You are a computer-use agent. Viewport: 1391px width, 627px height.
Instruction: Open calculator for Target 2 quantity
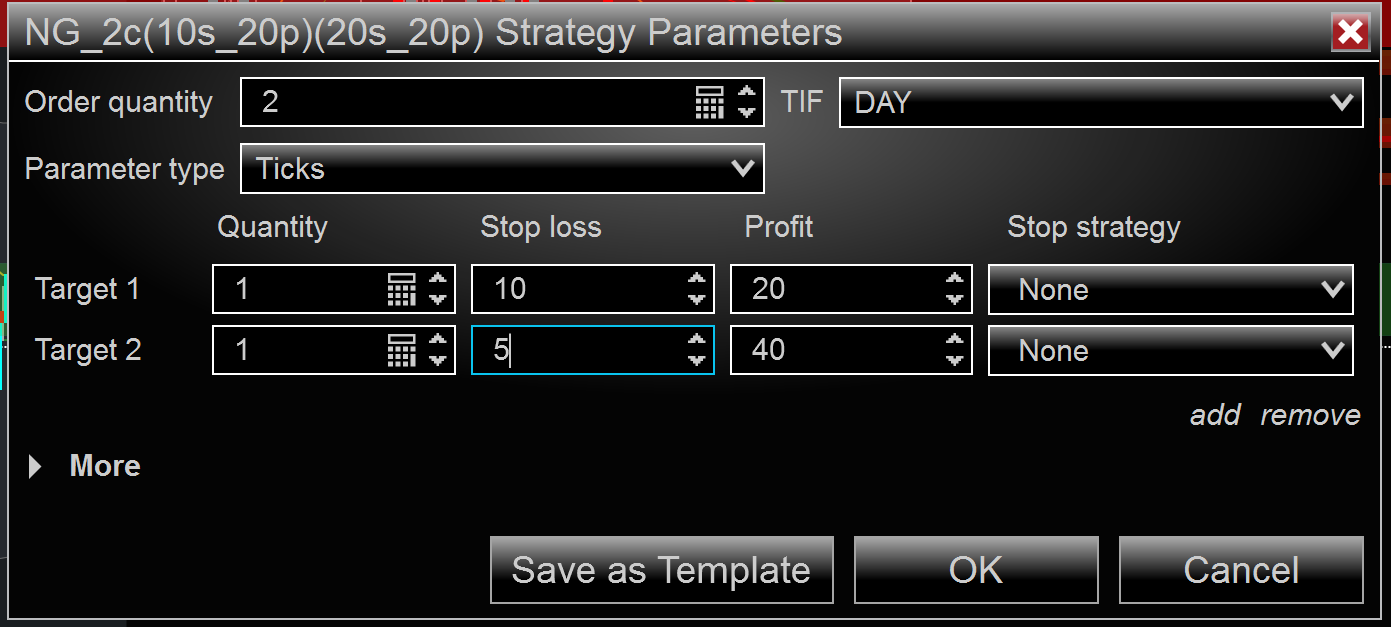pyautogui.click(x=401, y=351)
